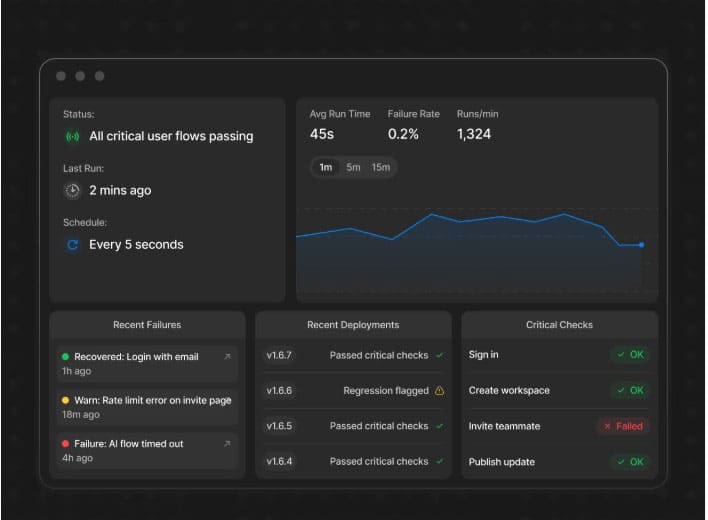The width and height of the screenshot is (708, 520).
Task: Open the rate limit warning entry
Action: pyautogui.click(x=147, y=407)
